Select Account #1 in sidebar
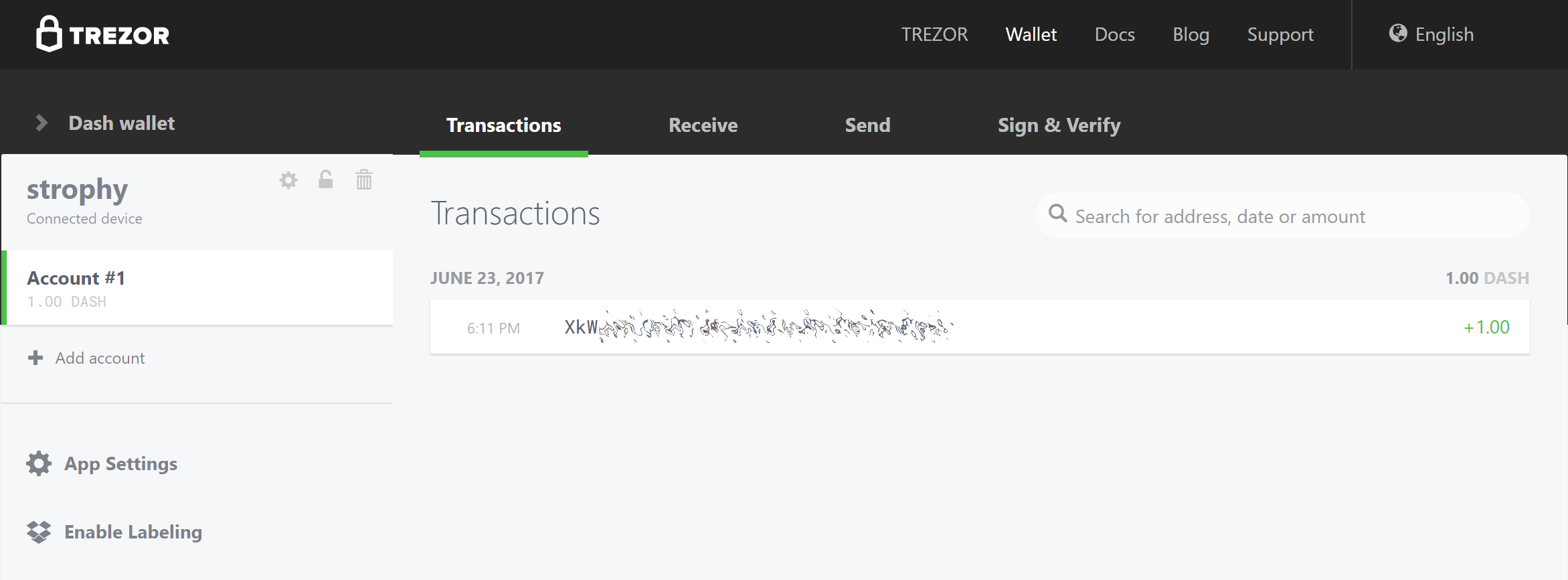Image resolution: width=1568 pixels, height=580 pixels. [199, 288]
